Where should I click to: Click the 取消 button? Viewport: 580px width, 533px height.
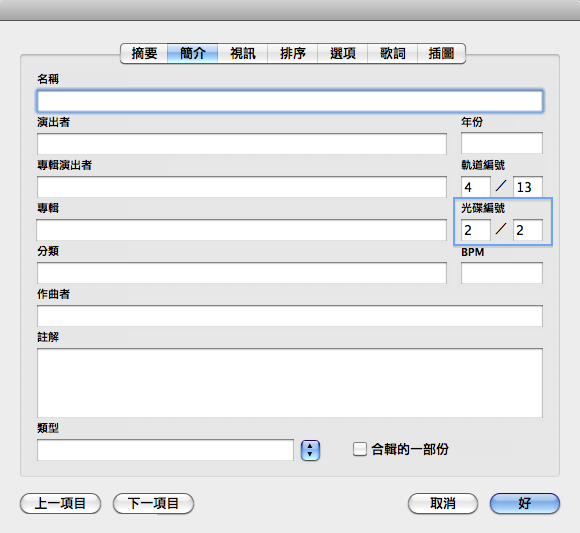[443, 503]
